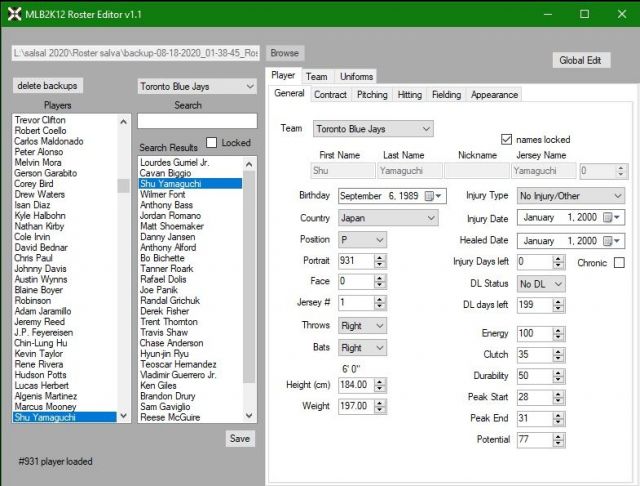Click the delete backups button

click(x=47, y=86)
